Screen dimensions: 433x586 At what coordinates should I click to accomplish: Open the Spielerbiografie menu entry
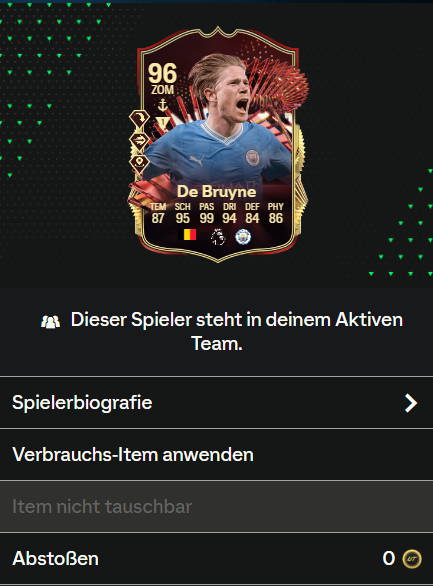coord(216,403)
